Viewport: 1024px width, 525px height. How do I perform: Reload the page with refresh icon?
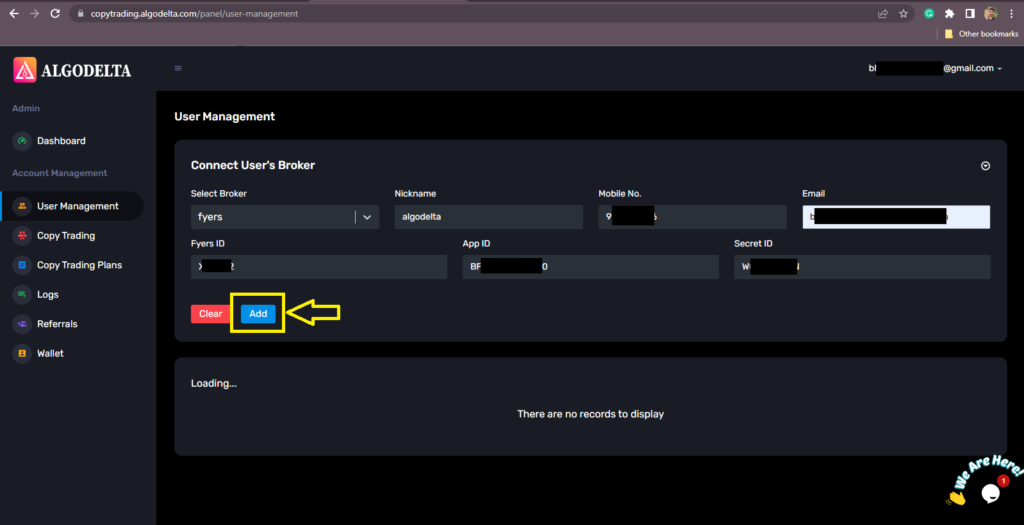pos(56,14)
